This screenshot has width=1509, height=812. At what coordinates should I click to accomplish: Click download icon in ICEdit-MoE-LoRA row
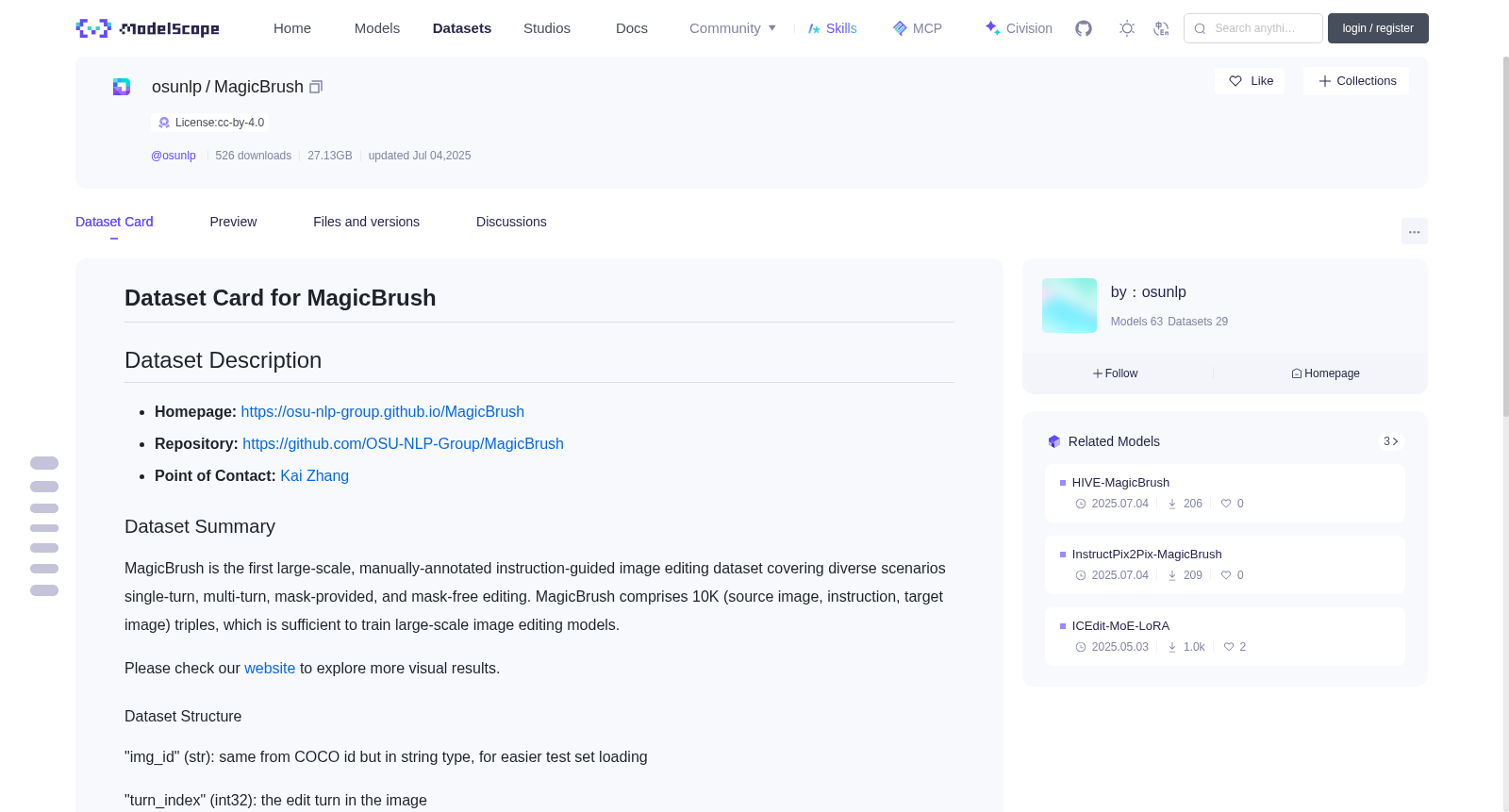tap(1172, 647)
